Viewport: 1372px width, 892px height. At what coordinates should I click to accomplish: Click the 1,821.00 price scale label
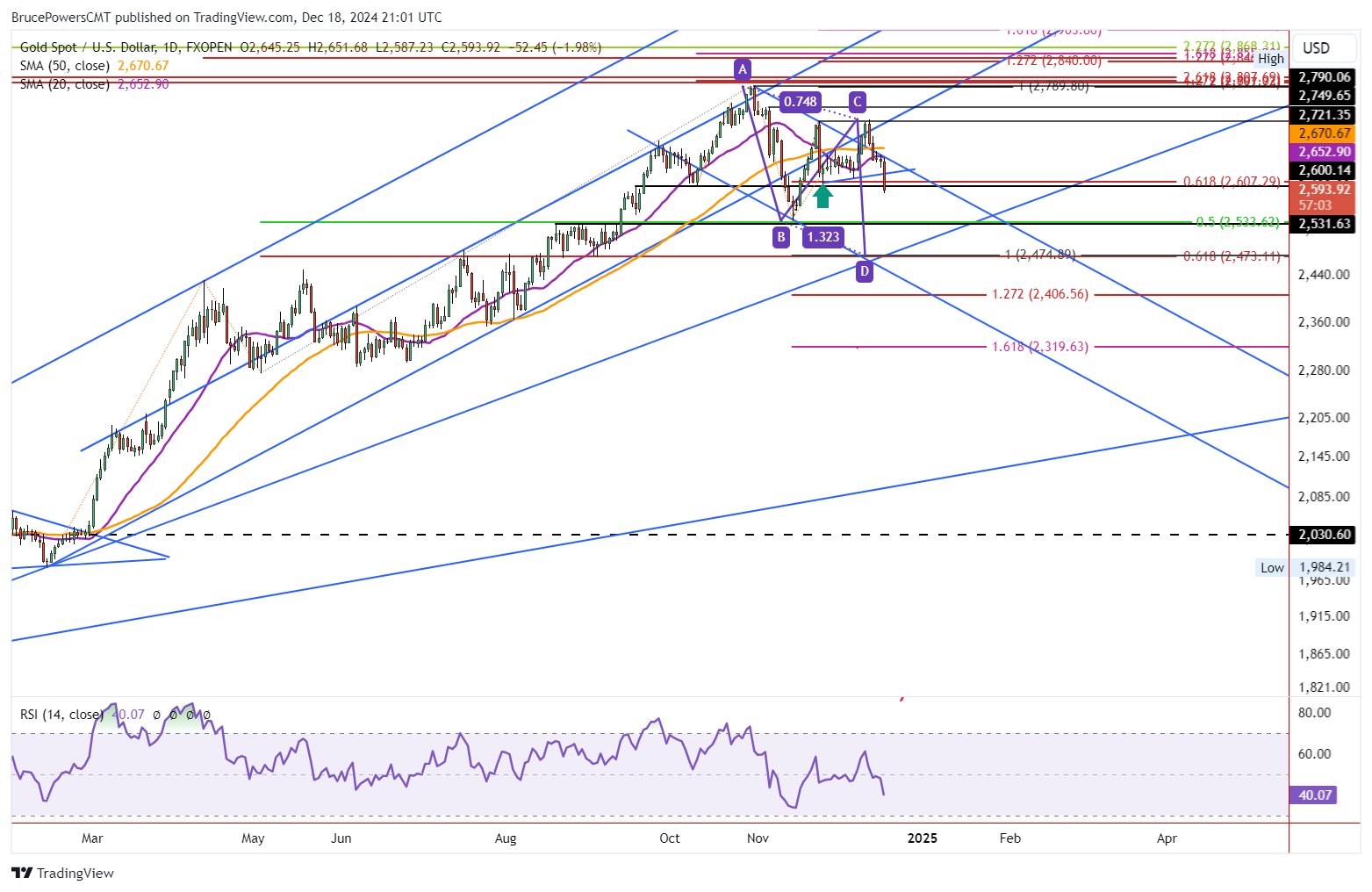coord(1324,687)
